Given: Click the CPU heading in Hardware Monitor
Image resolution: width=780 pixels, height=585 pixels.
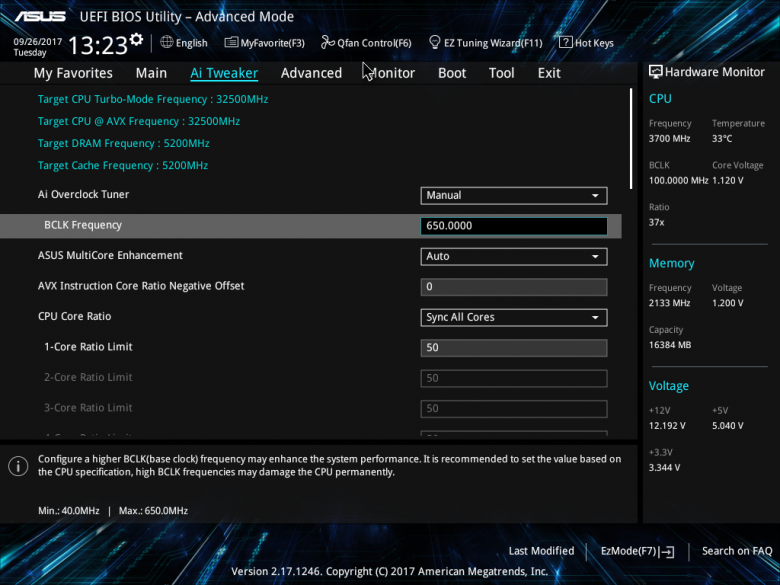Looking at the screenshot, I should [660, 98].
